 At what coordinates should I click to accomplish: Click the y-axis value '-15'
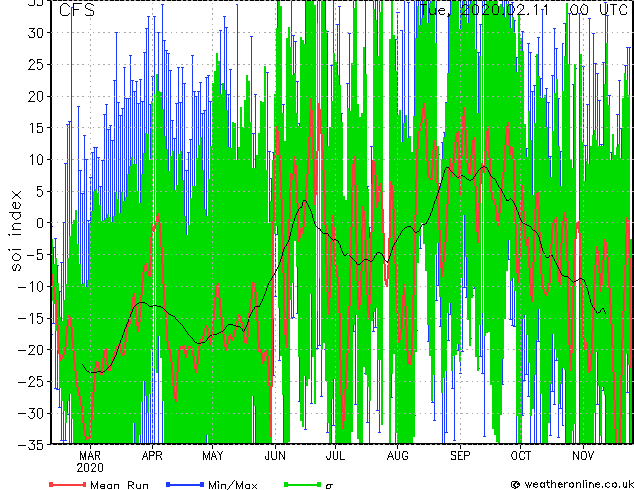(x=31, y=318)
